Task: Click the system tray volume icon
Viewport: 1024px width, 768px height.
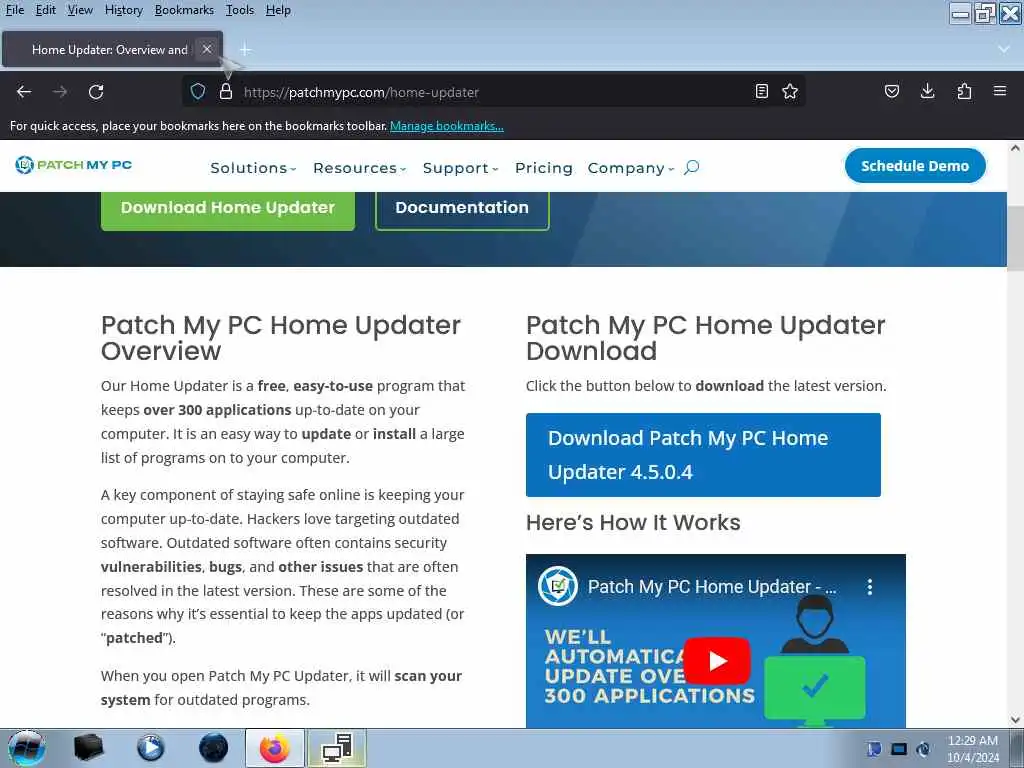Action: (x=923, y=749)
